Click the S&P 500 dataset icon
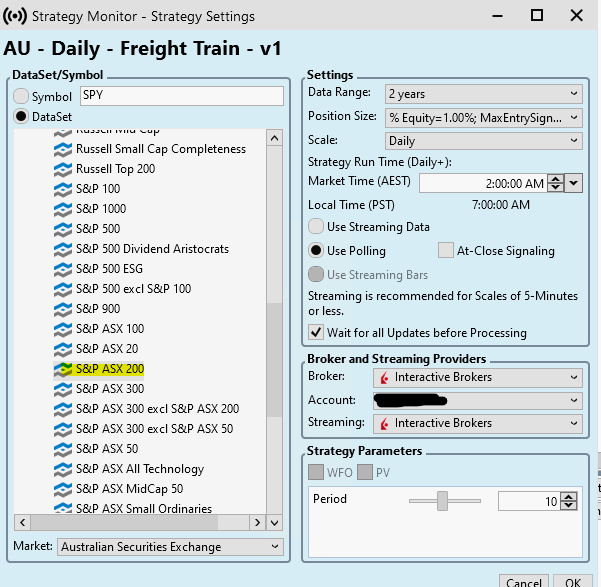601x587 pixels. click(x=62, y=229)
